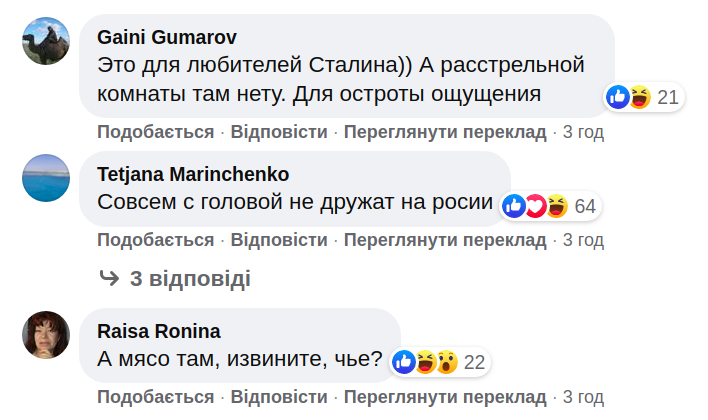
Task: Click the like reaction icon on Raisa Ronina's comment
Action: pyautogui.click(x=405, y=362)
